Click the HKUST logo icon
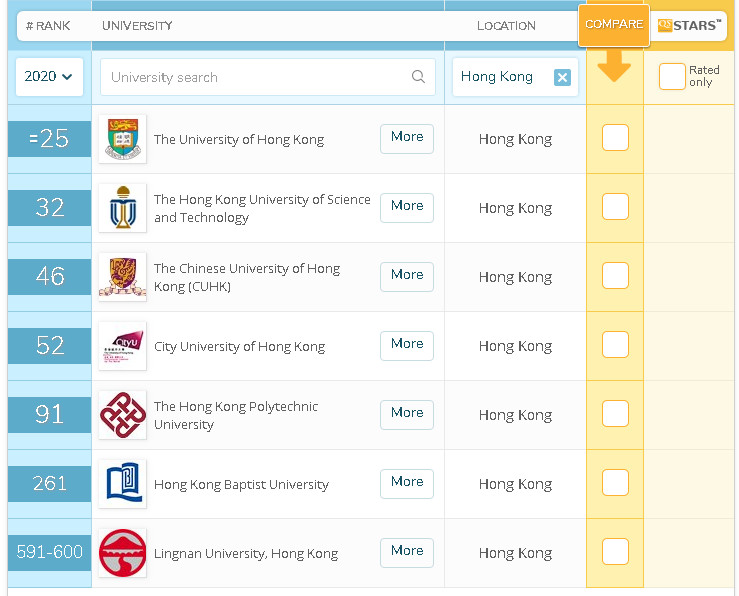739x596 pixels. [x=123, y=208]
